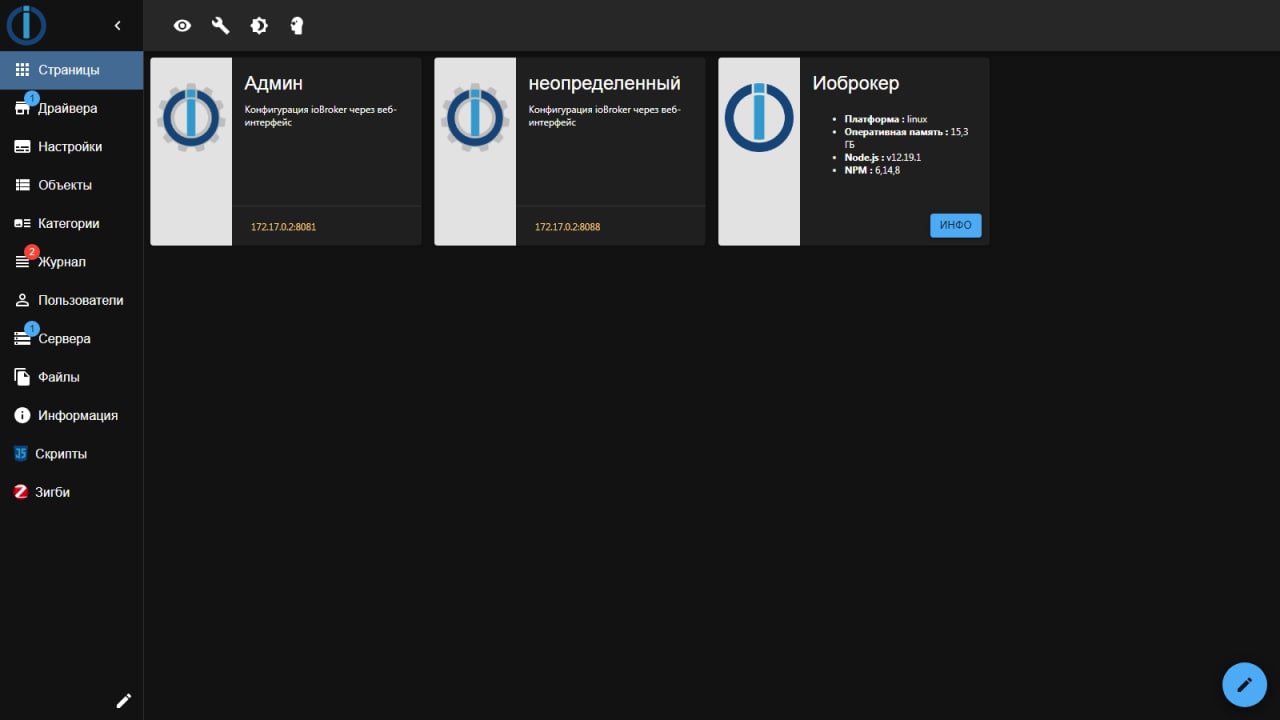Click the ИНФО button on Иоброкер card

[955, 225]
